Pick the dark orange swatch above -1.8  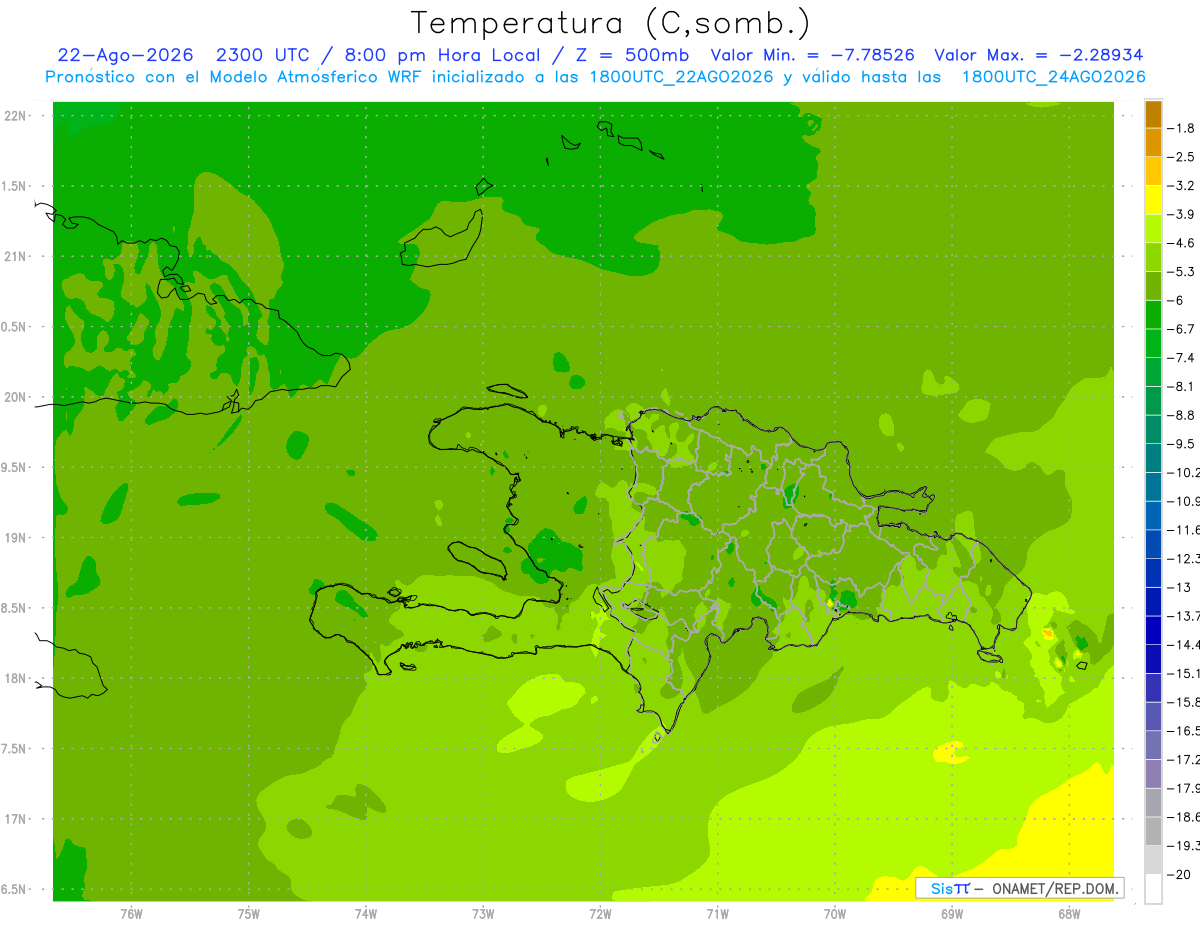1153,114
